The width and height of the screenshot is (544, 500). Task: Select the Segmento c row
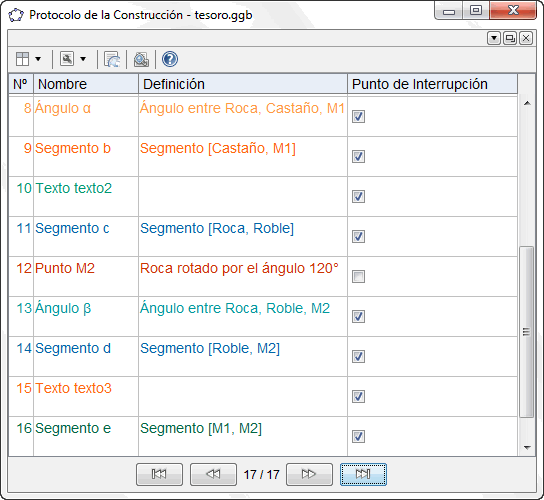point(263,237)
